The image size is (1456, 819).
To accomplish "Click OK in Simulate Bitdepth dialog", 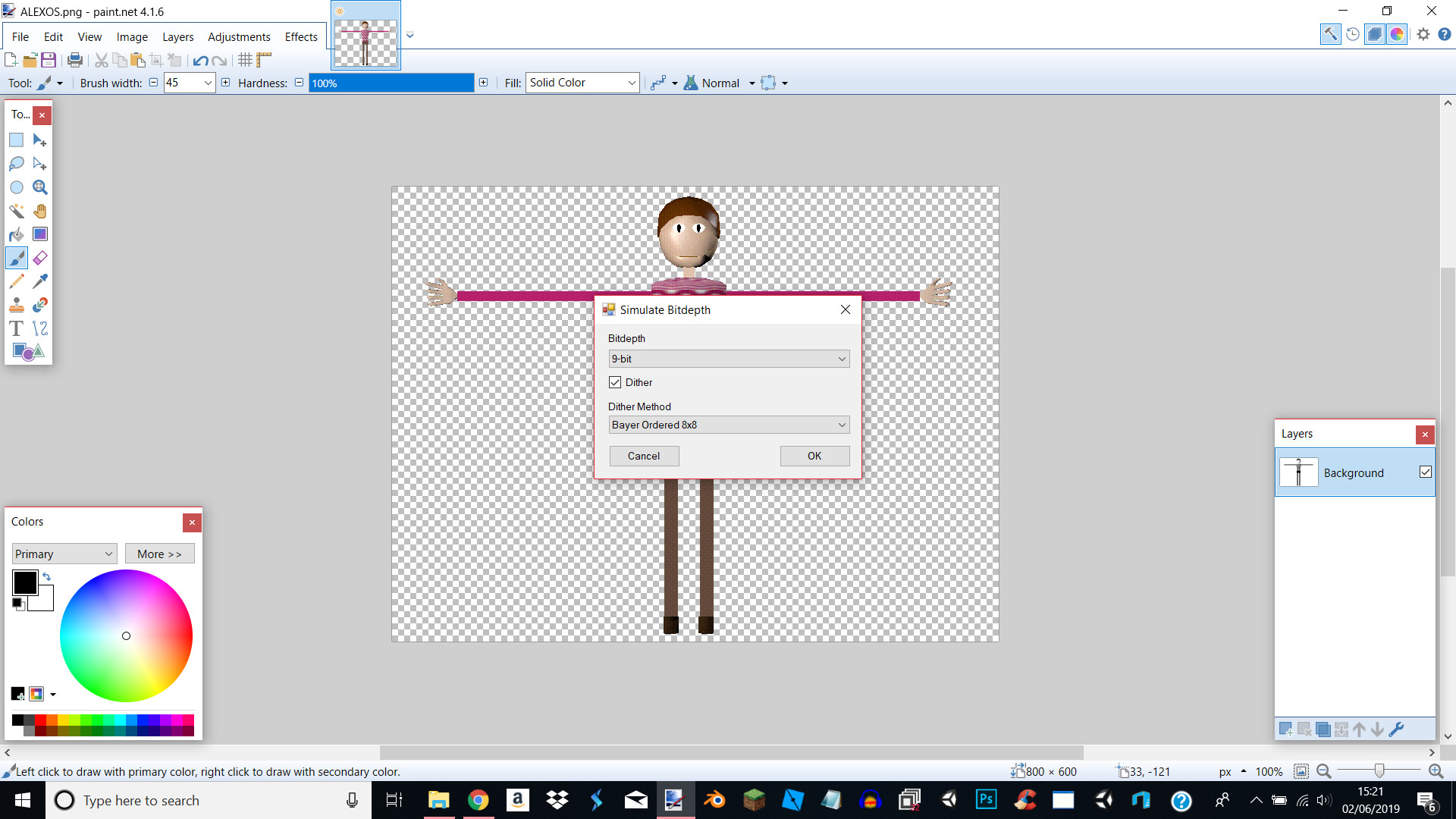I will point(814,456).
